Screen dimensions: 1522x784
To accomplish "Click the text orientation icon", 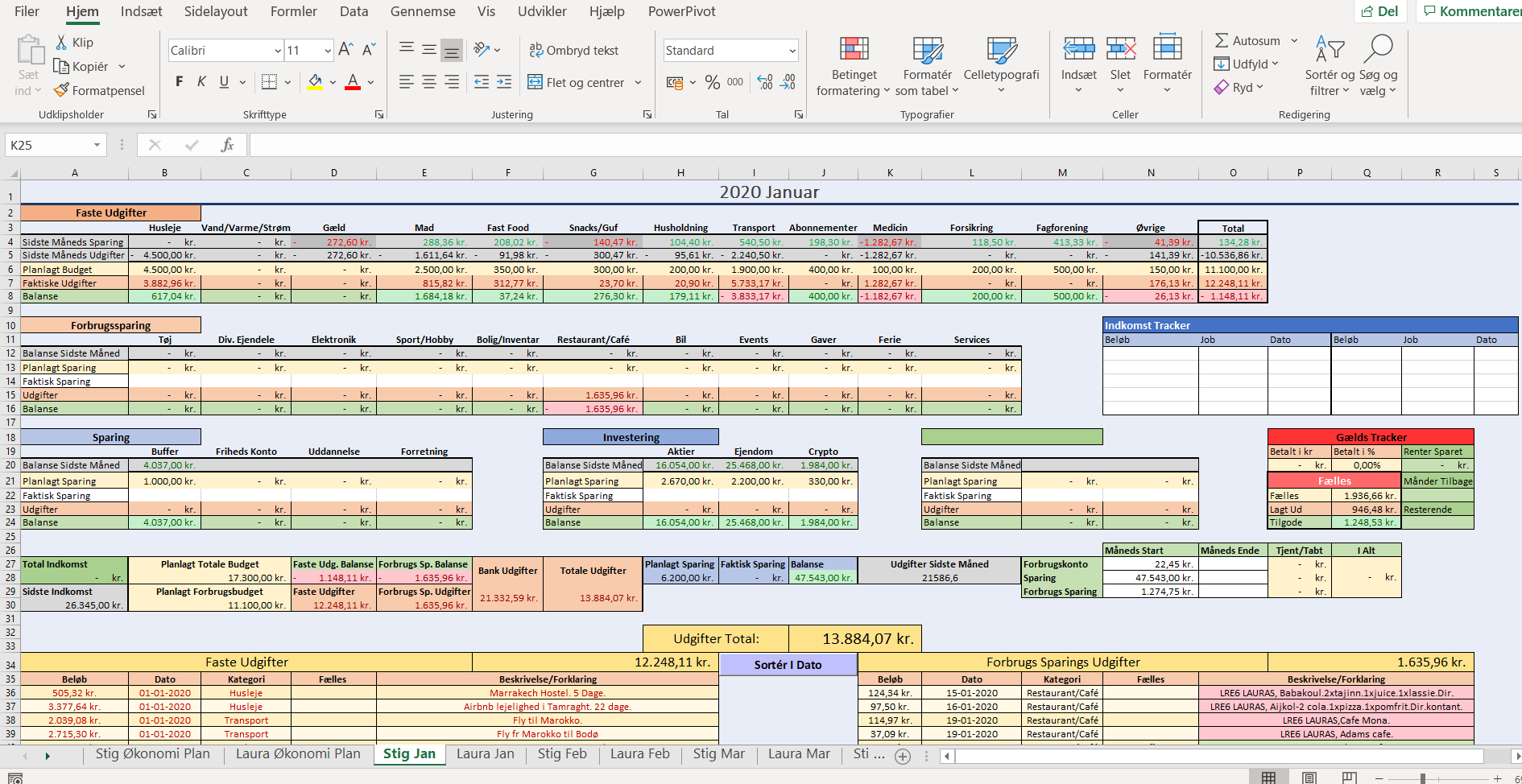I will pyautogui.click(x=482, y=49).
